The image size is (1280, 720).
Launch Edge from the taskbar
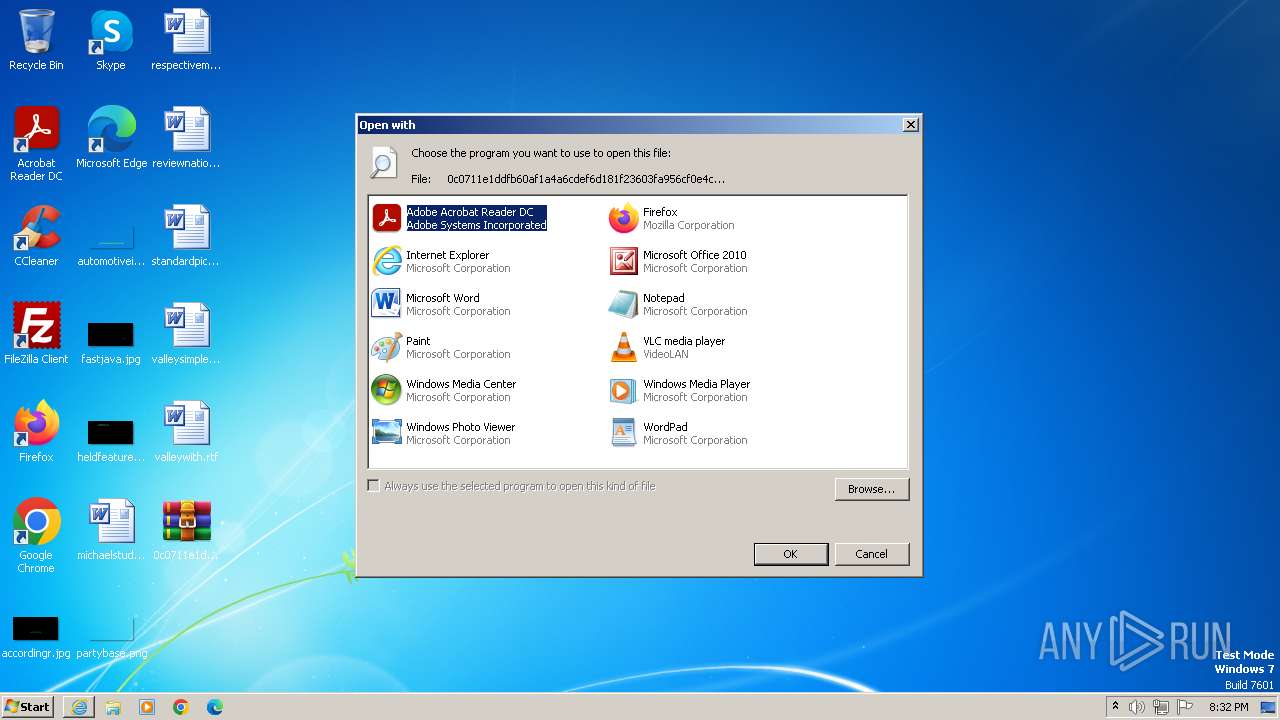click(215, 707)
